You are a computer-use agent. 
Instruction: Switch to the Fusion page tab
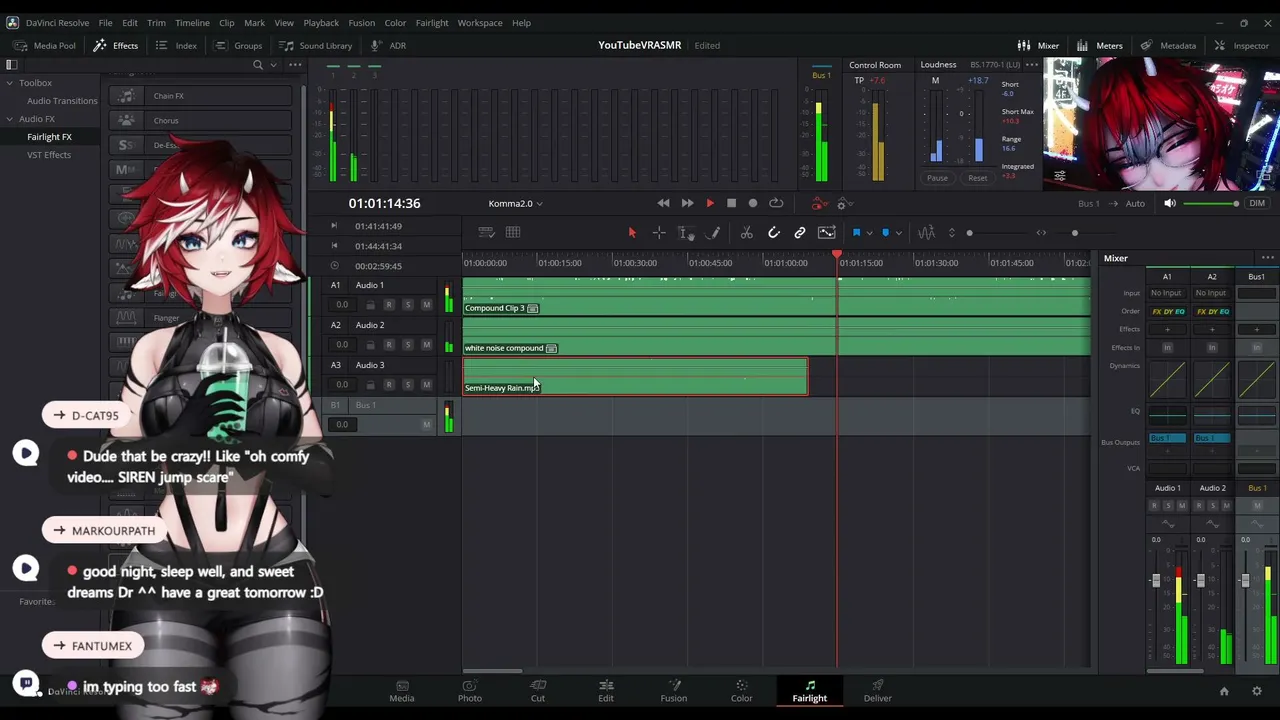673,690
